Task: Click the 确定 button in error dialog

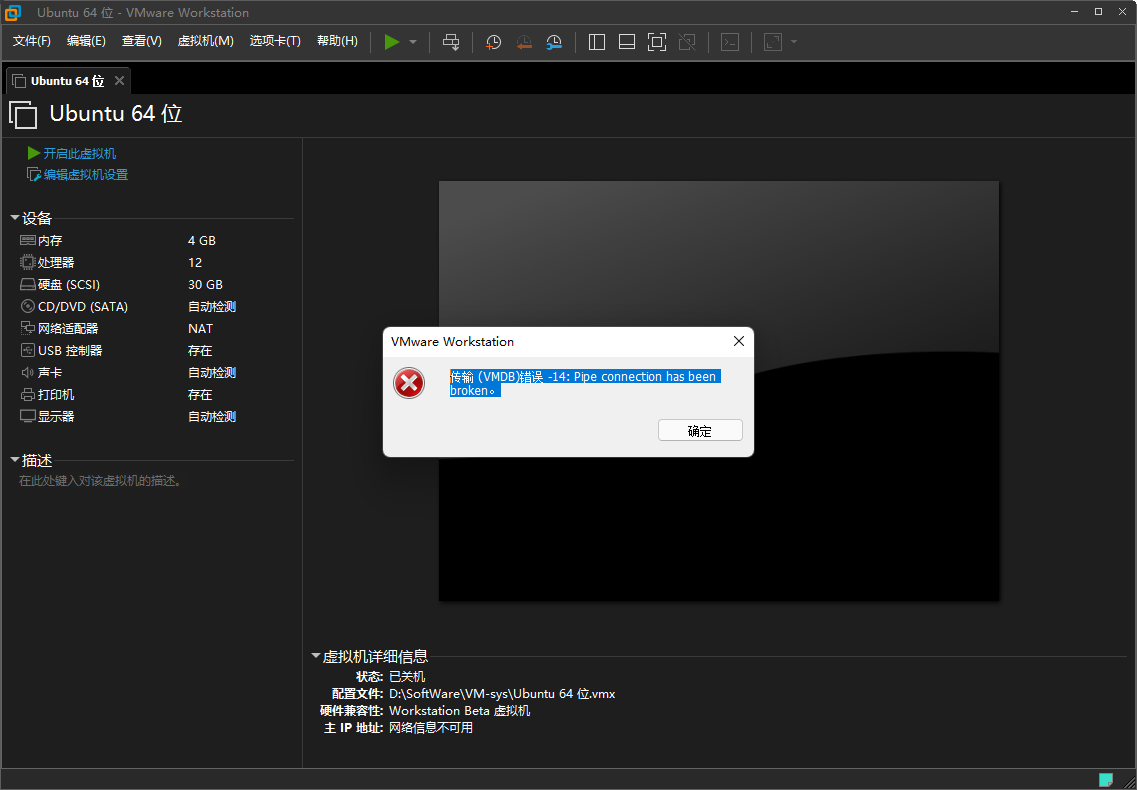Action: coord(700,430)
